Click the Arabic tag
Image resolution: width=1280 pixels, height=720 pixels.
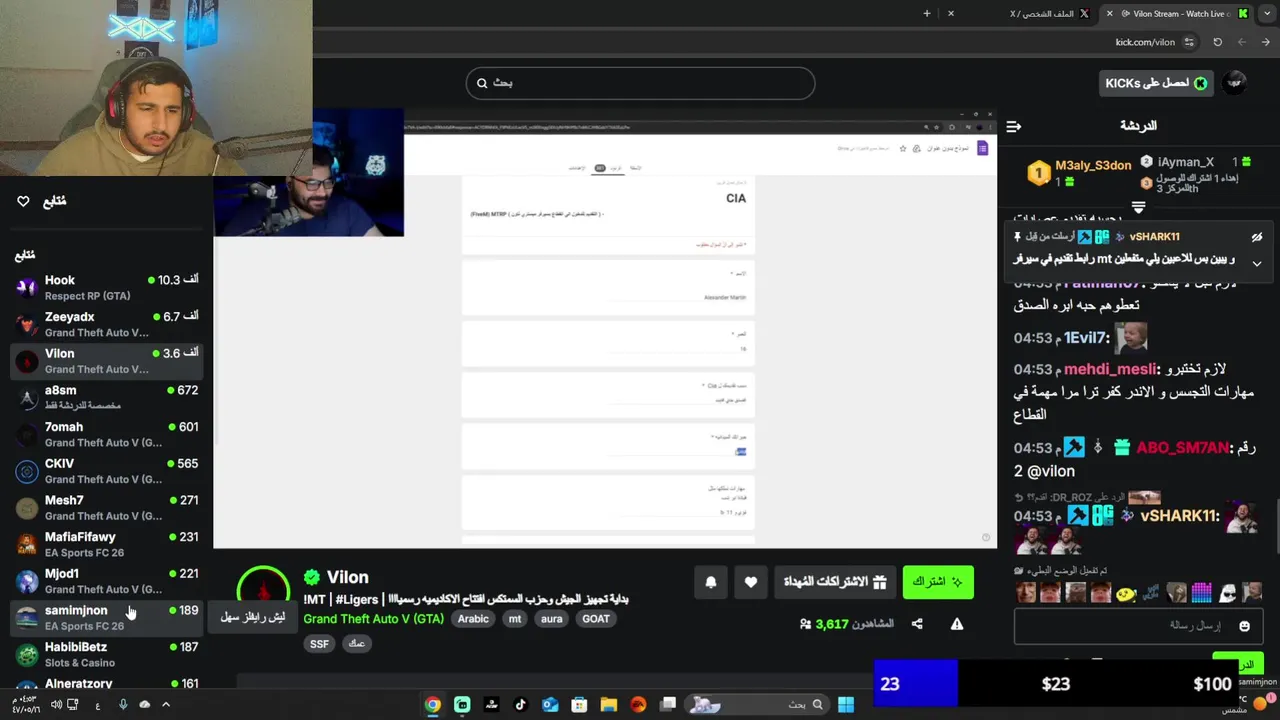(x=473, y=619)
